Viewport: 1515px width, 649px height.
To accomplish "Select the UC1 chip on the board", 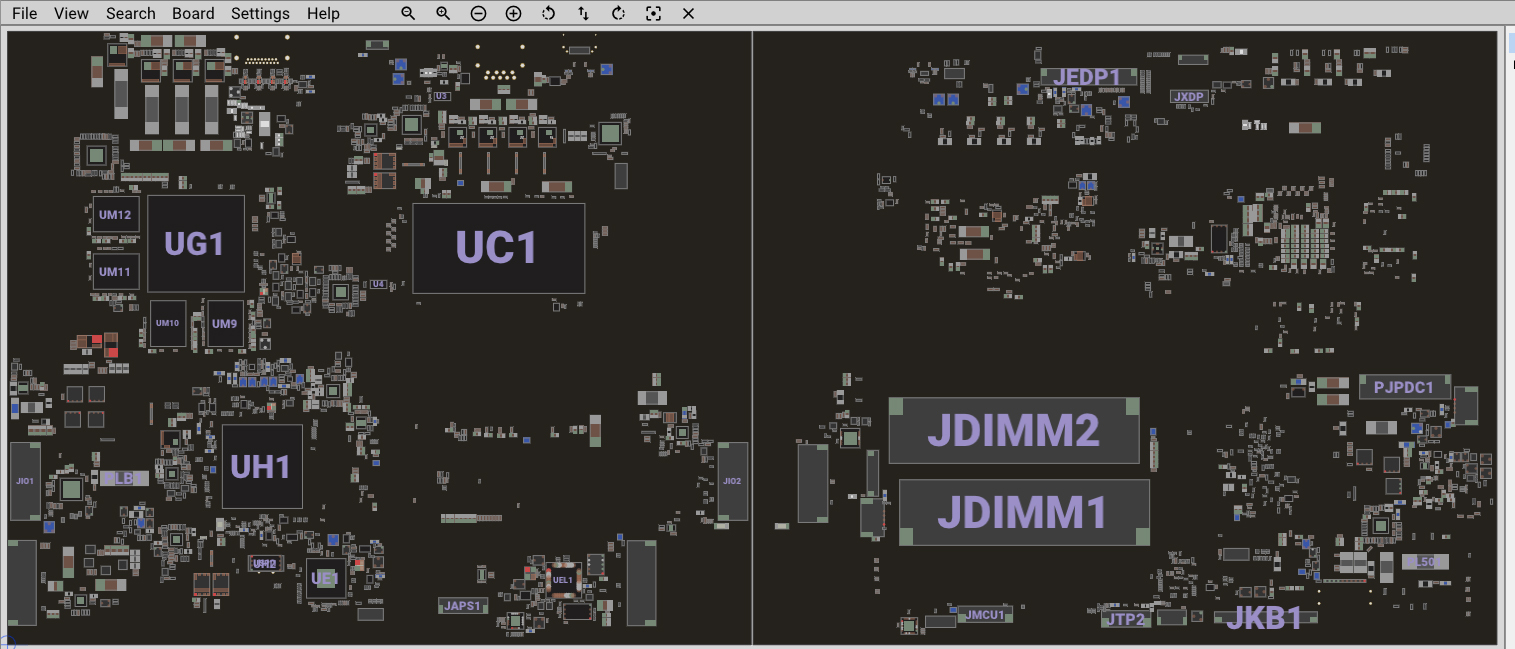I will tap(498, 248).
